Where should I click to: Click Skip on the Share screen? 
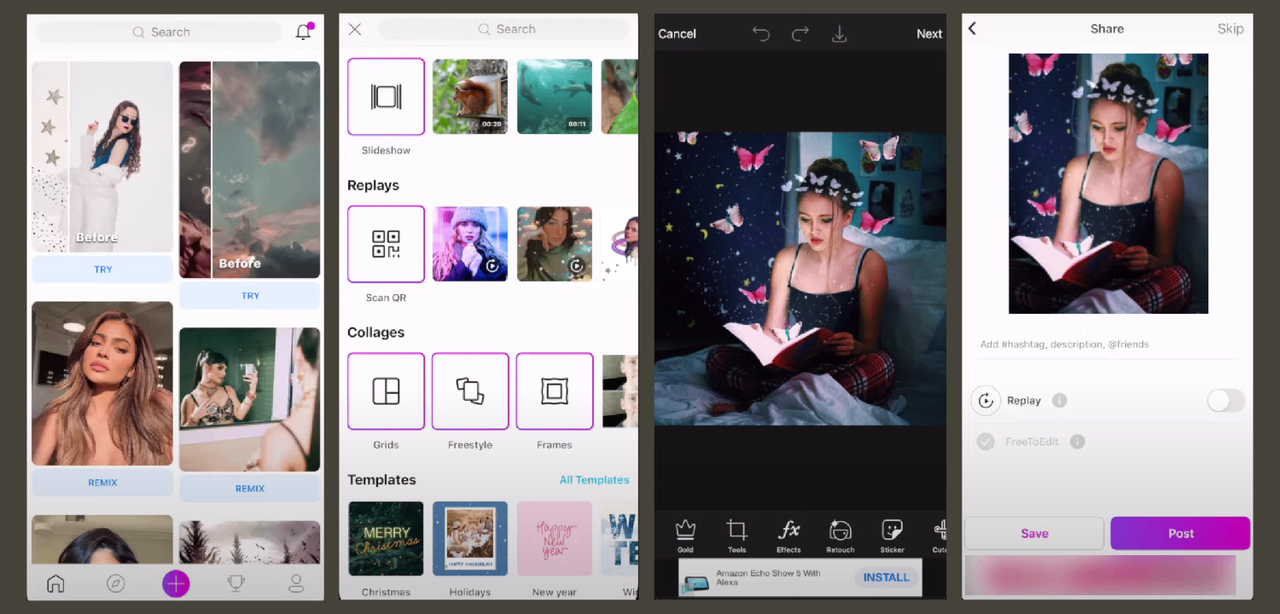click(1230, 29)
